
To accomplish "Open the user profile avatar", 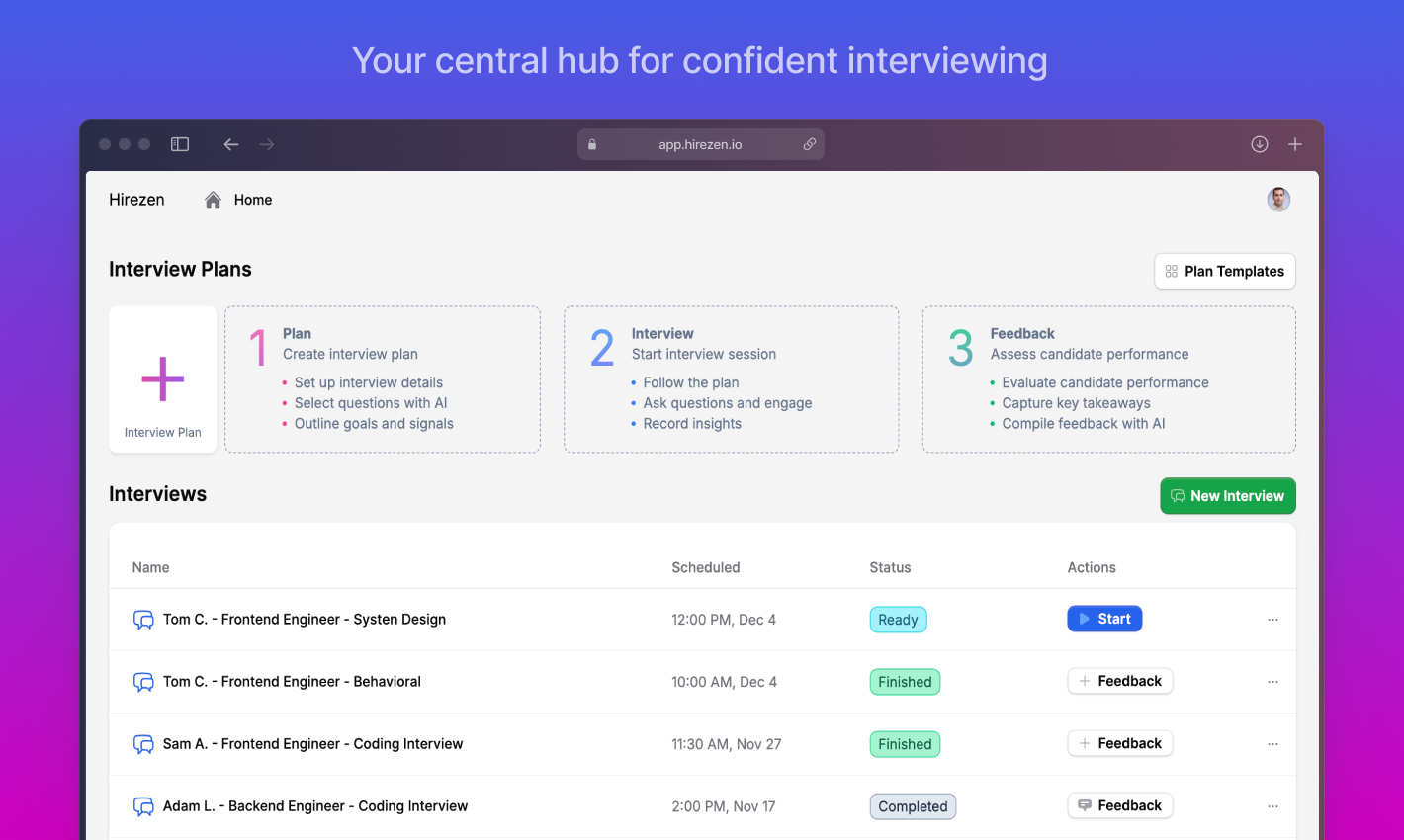I will point(1278,200).
